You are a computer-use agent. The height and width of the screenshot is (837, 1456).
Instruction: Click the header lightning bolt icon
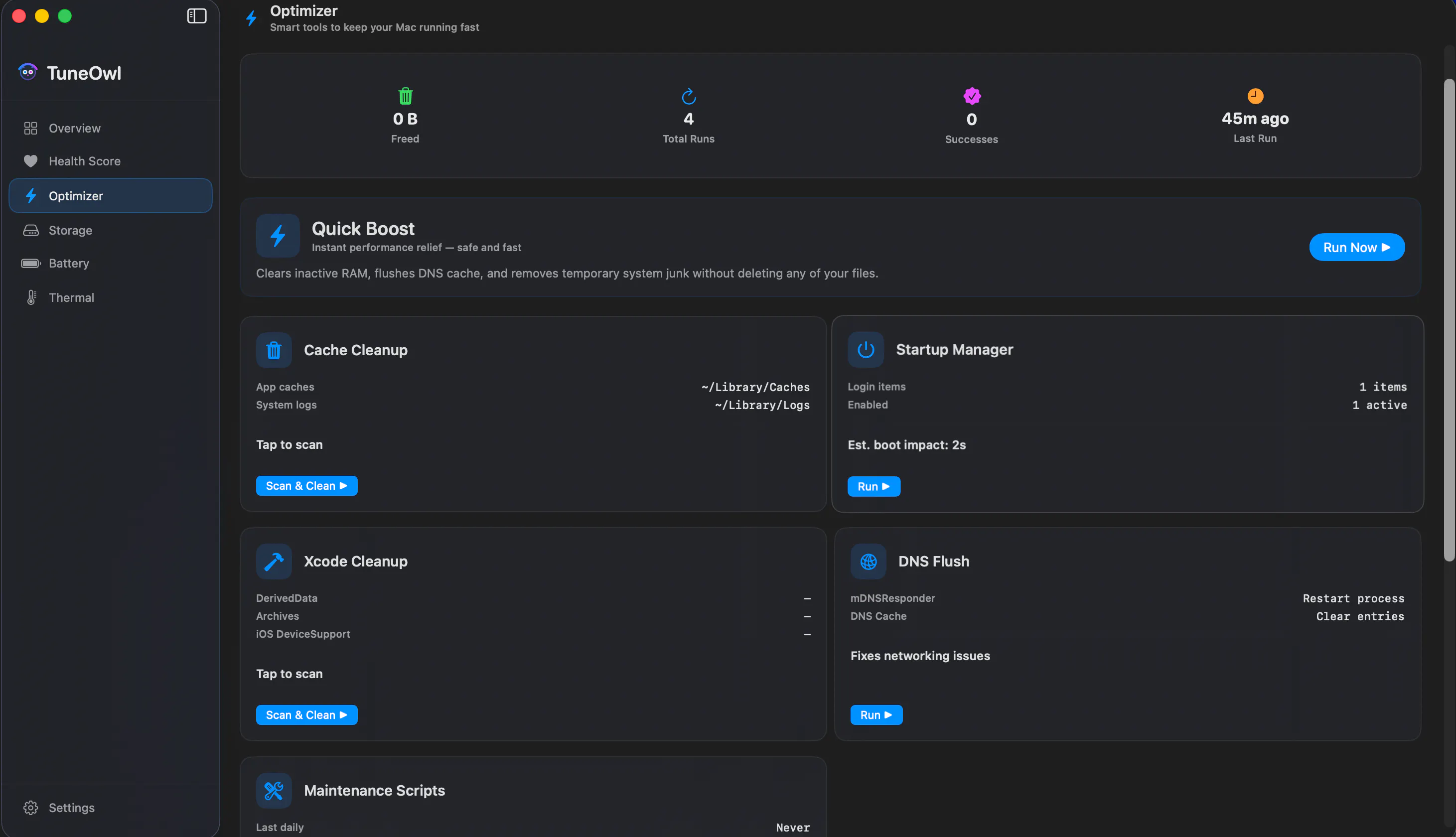(x=251, y=18)
